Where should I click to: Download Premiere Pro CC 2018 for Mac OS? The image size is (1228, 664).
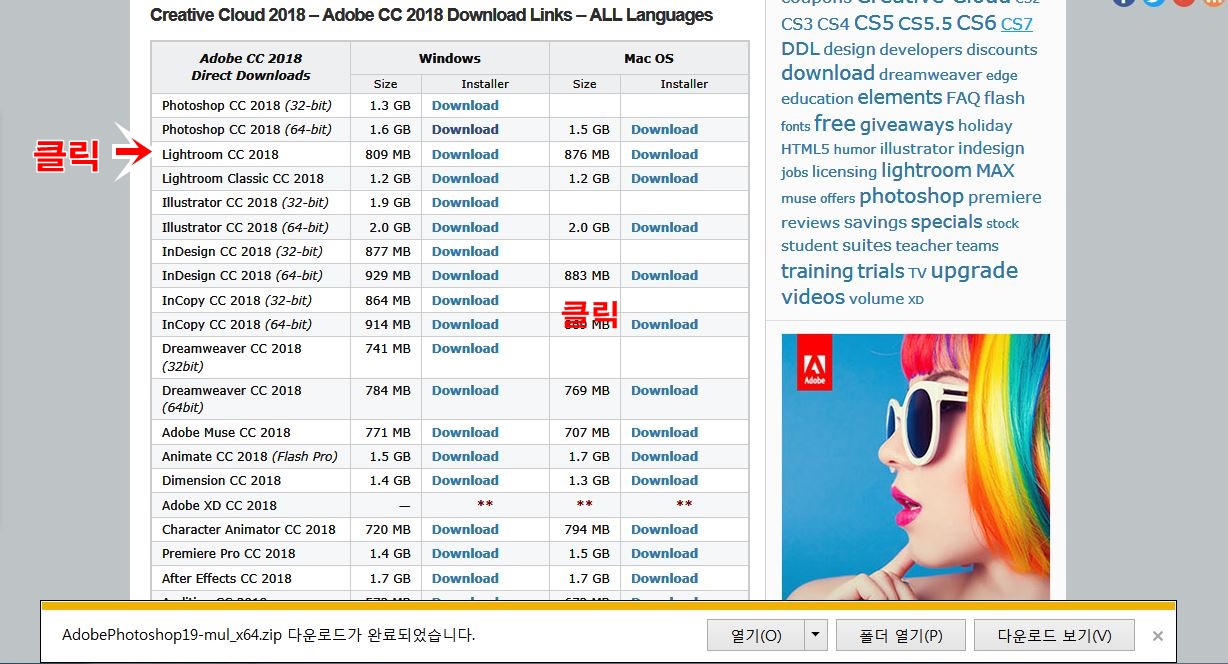pos(664,553)
